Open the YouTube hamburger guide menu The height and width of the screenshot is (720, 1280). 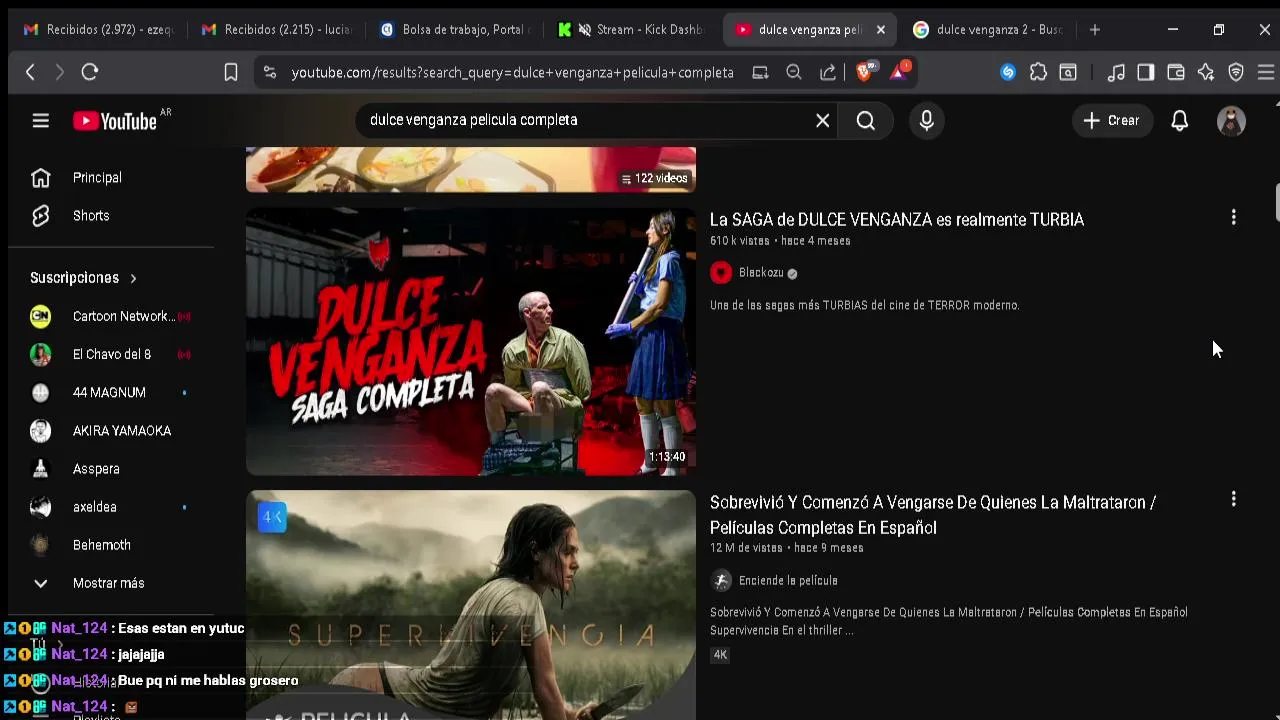[40, 121]
